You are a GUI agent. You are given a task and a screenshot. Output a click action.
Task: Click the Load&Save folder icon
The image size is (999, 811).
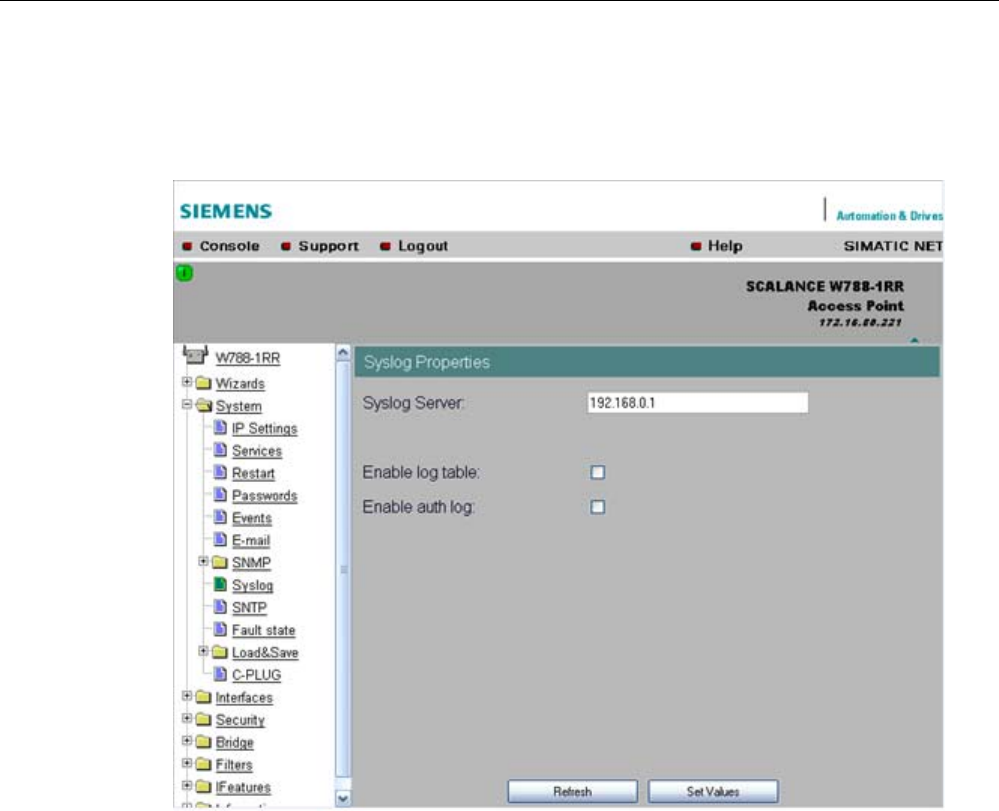coord(220,652)
